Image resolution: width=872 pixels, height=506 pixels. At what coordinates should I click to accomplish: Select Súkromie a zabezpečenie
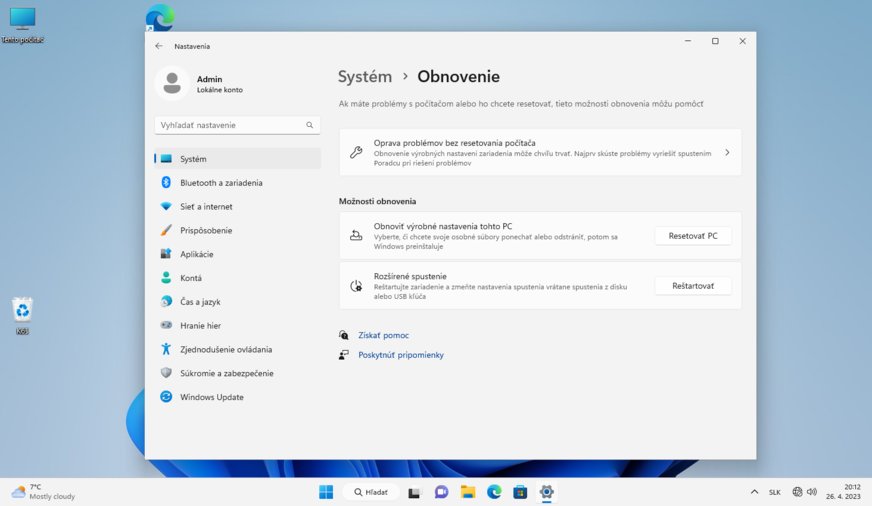point(226,373)
